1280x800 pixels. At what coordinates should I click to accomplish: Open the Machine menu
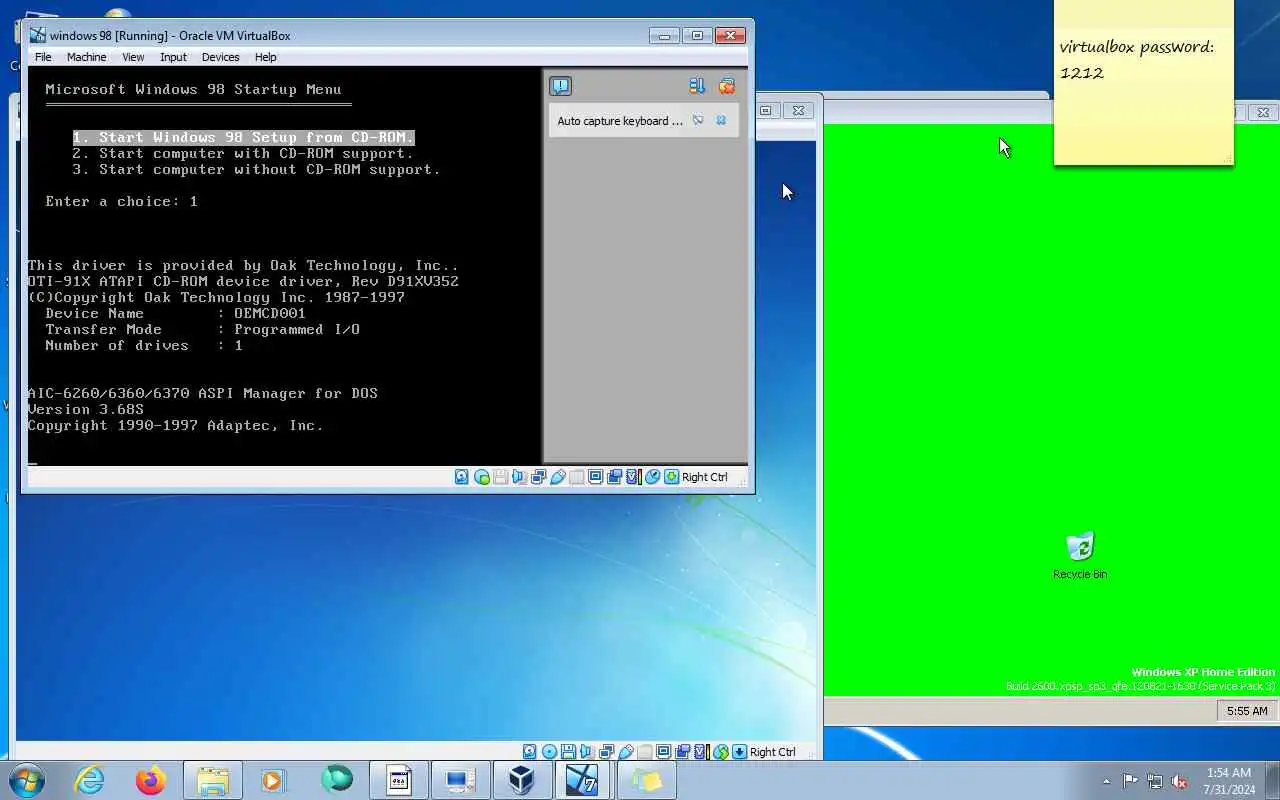click(x=87, y=57)
